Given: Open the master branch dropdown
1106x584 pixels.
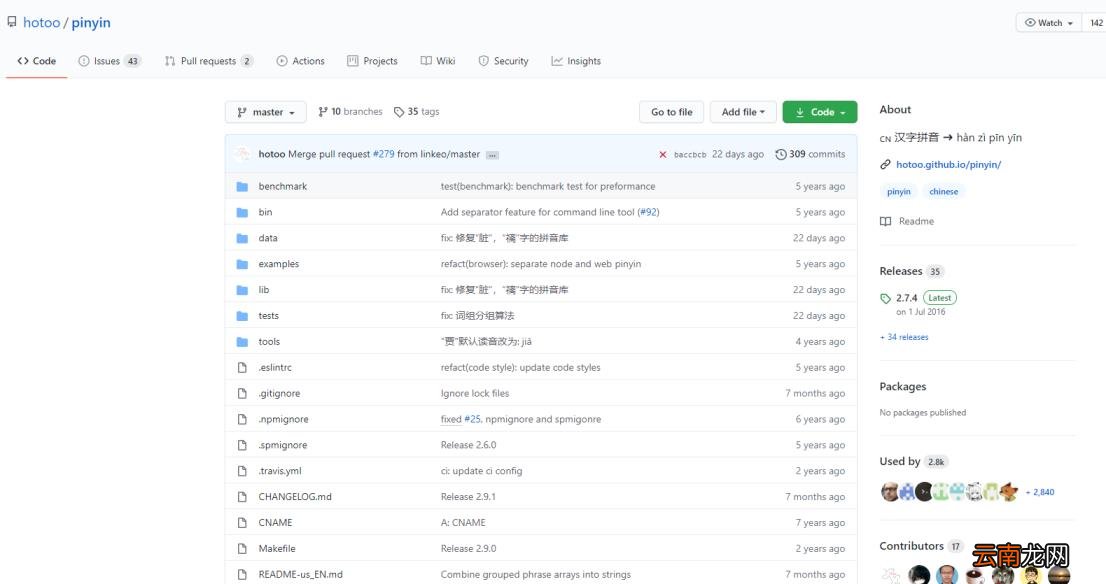Looking at the screenshot, I should [x=266, y=112].
